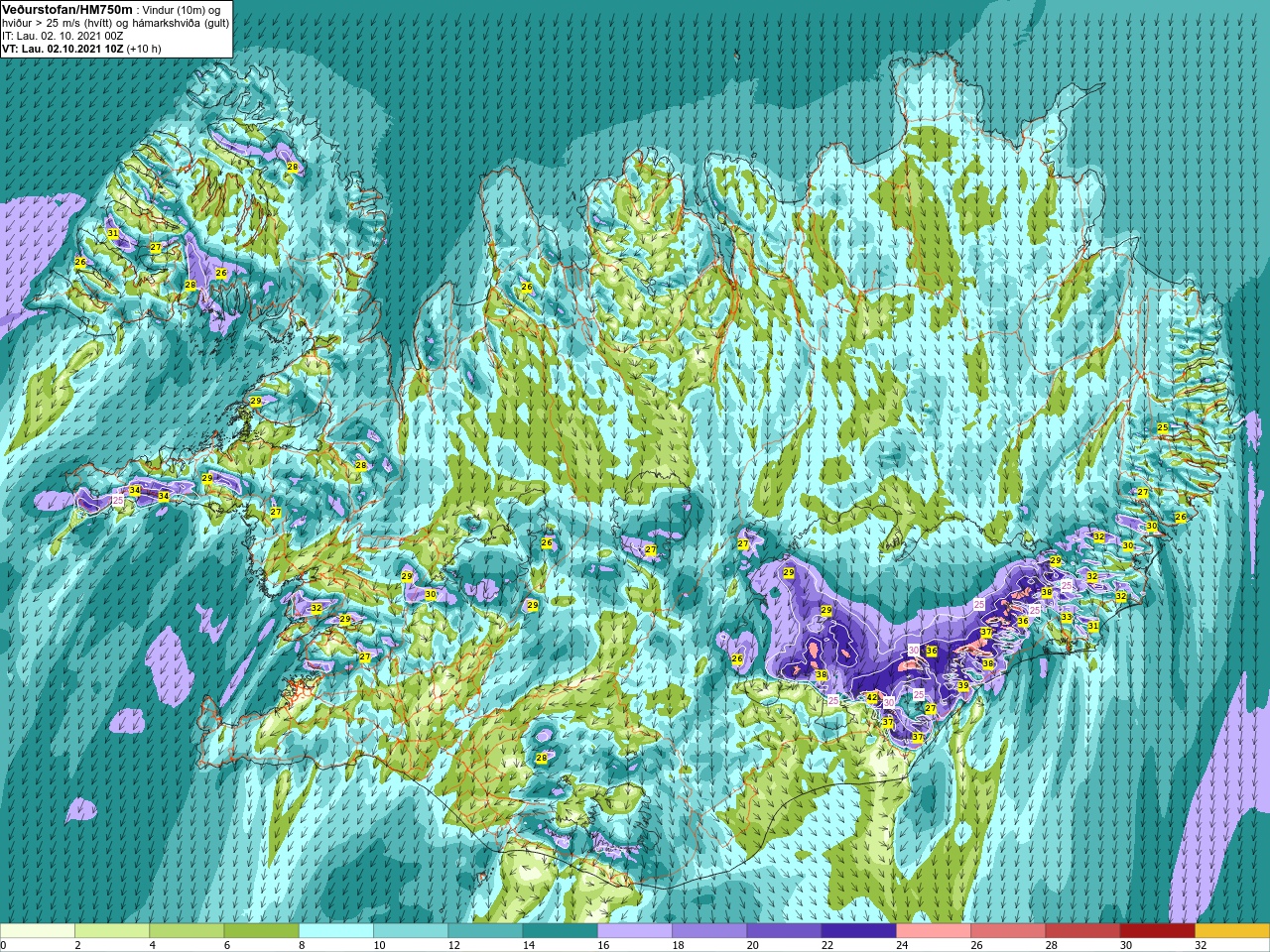Click the 30–32 m/s dark red legend swatch
The image size is (1270, 952).
[1157, 931]
